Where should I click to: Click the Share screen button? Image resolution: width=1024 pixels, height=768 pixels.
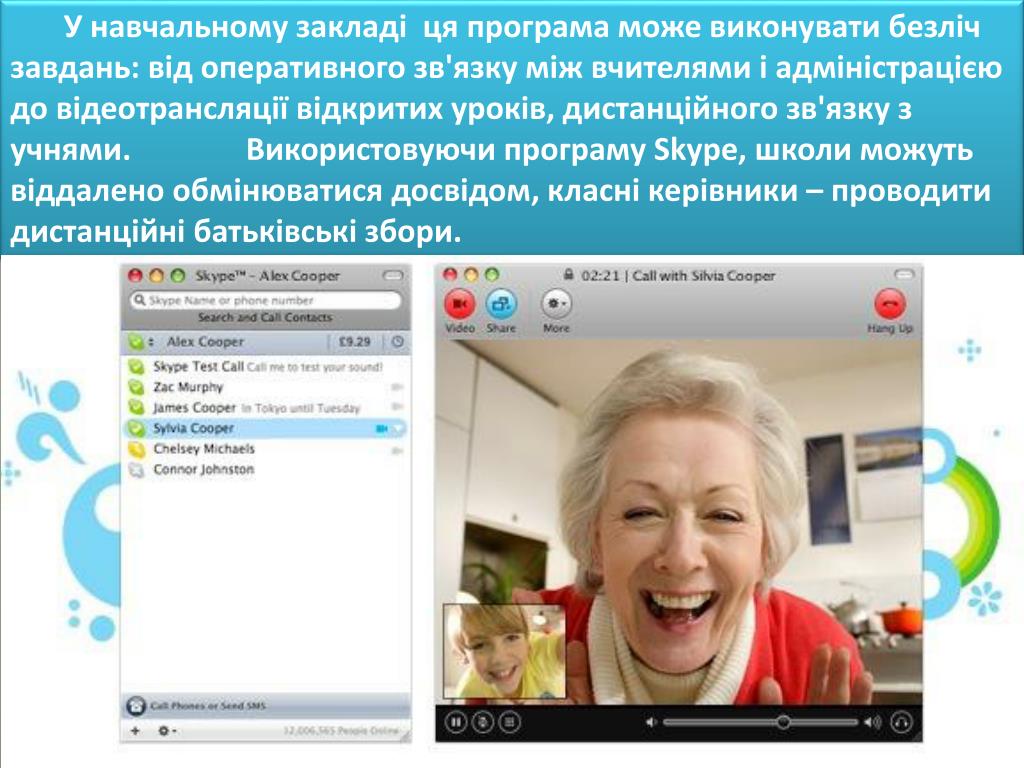pyautogui.click(x=502, y=304)
